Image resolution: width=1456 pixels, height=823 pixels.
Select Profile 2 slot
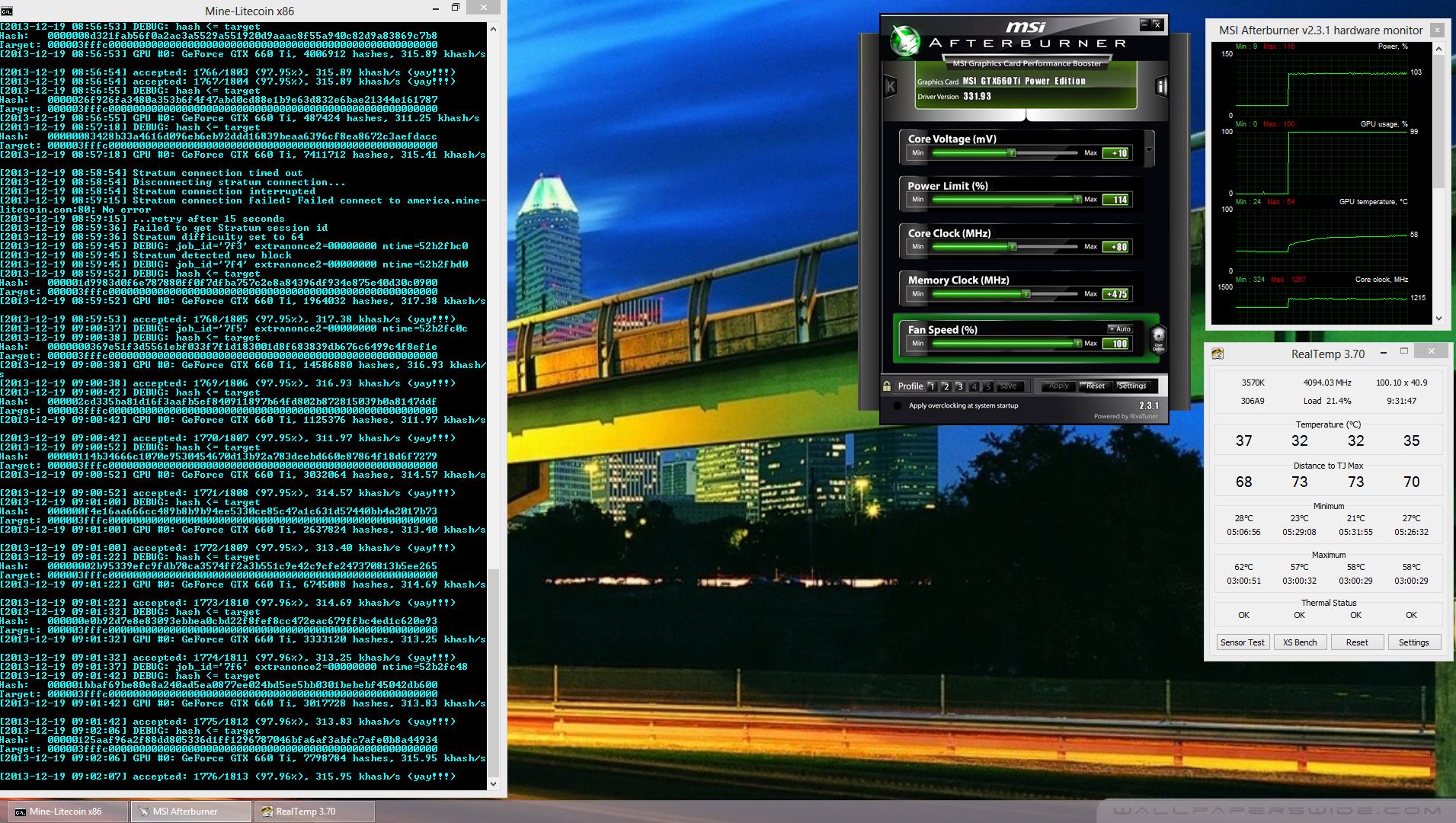[x=946, y=386]
